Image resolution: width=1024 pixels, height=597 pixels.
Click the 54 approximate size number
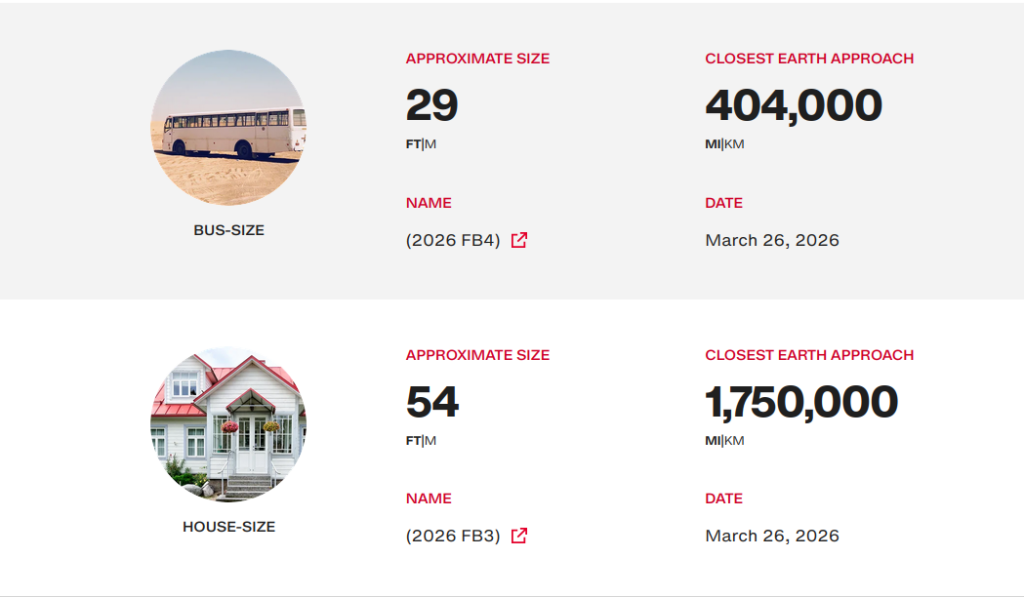tap(432, 402)
